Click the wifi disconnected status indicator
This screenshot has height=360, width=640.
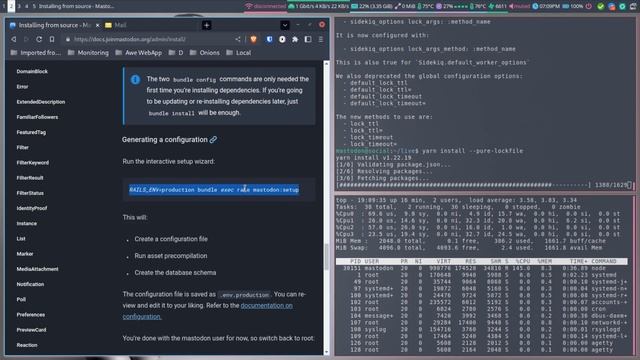point(265,6)
